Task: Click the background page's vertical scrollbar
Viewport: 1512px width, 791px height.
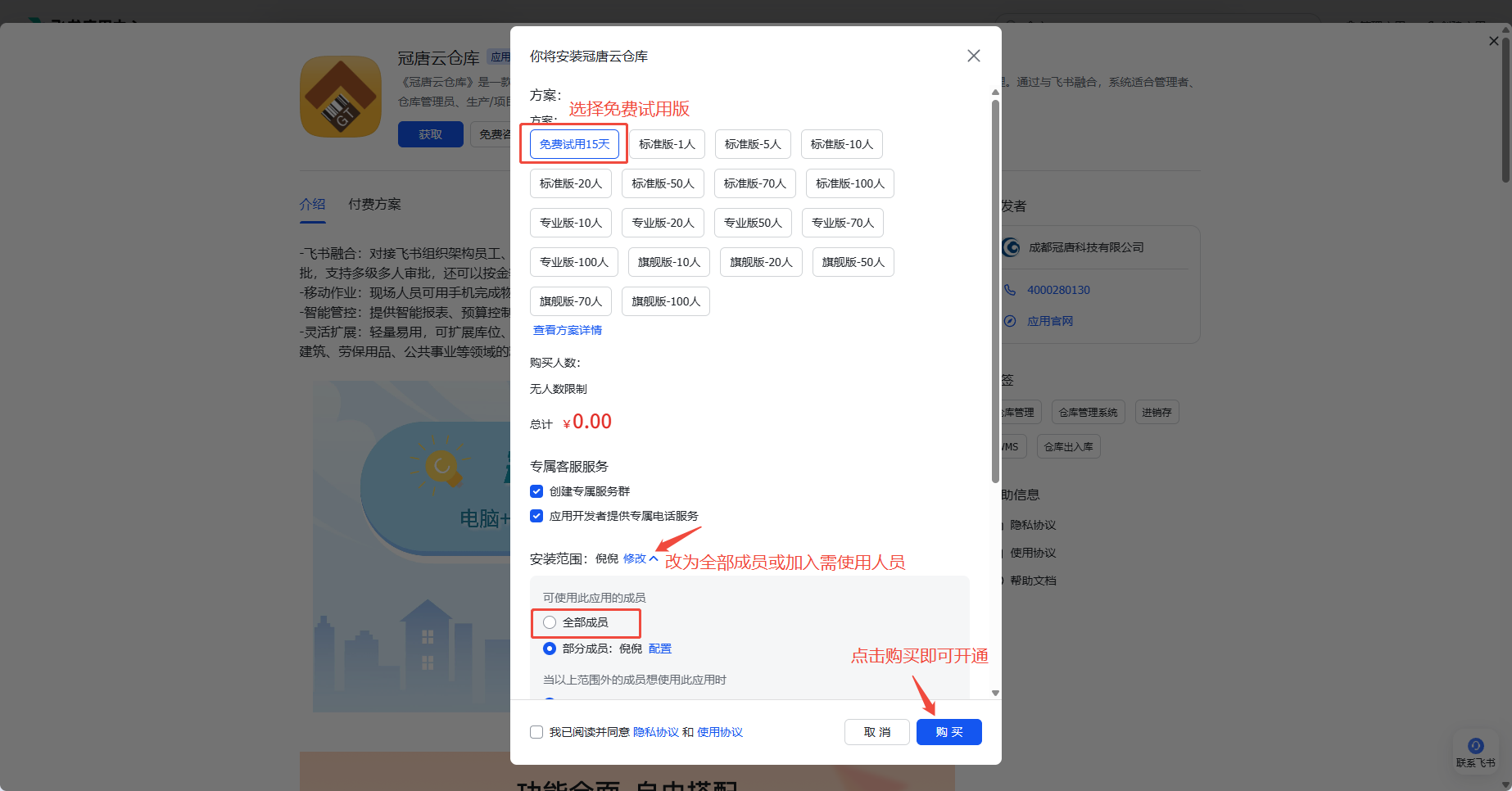Action: (x=1505, y=109)
